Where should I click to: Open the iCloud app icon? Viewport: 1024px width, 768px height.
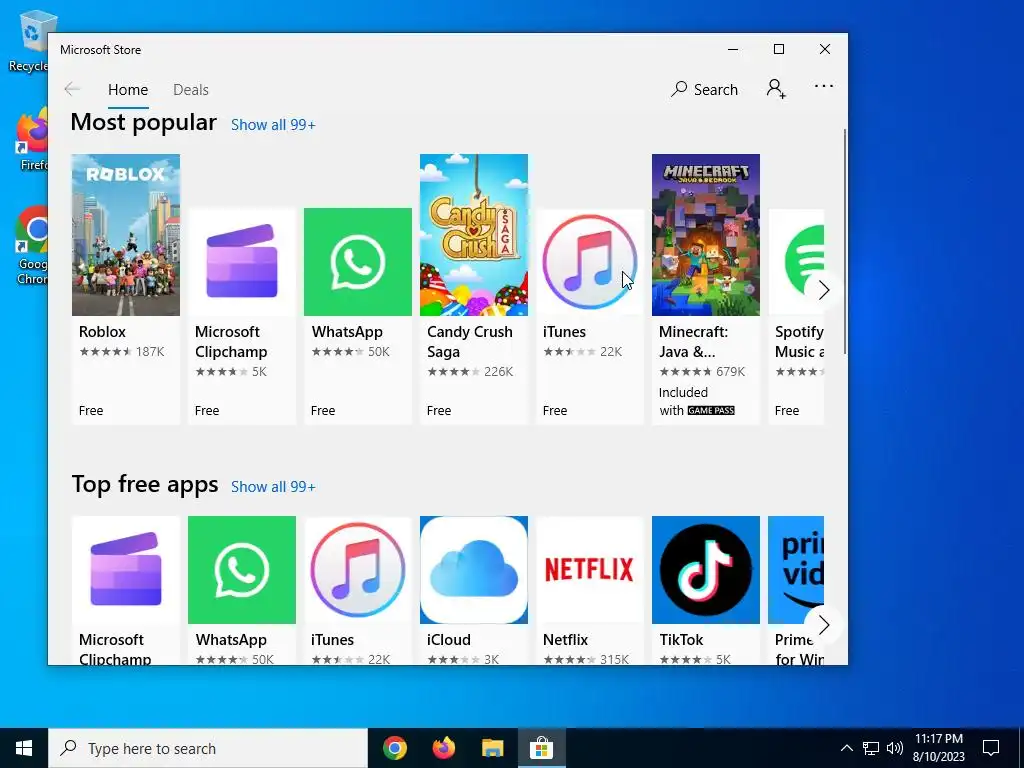click(473, 570)
